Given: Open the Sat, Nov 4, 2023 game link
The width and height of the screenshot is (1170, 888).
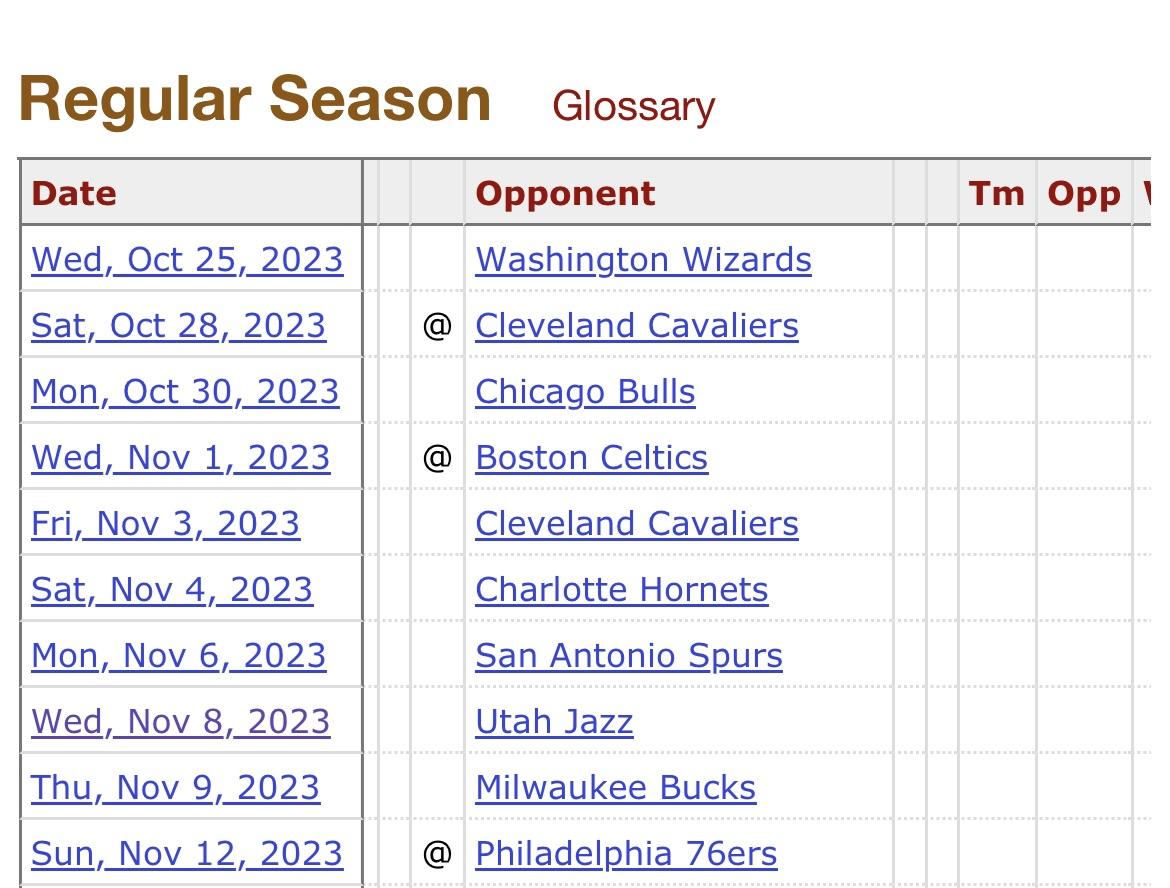Looking at the screenshot, I should pyautogui.click(x=172, y=590).
